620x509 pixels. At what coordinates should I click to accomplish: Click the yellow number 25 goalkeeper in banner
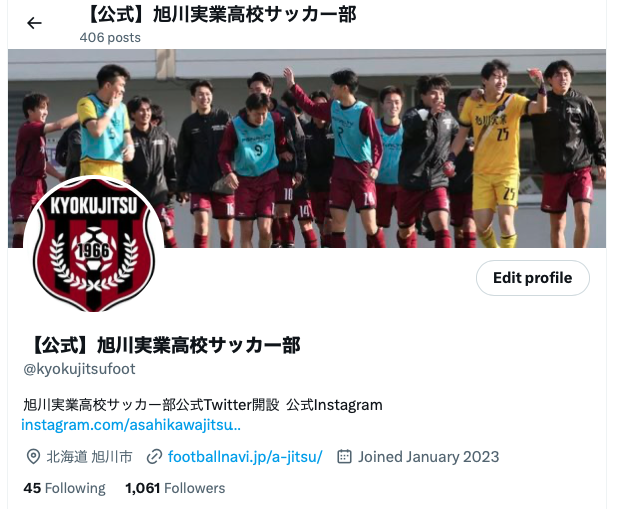(494, 152)
